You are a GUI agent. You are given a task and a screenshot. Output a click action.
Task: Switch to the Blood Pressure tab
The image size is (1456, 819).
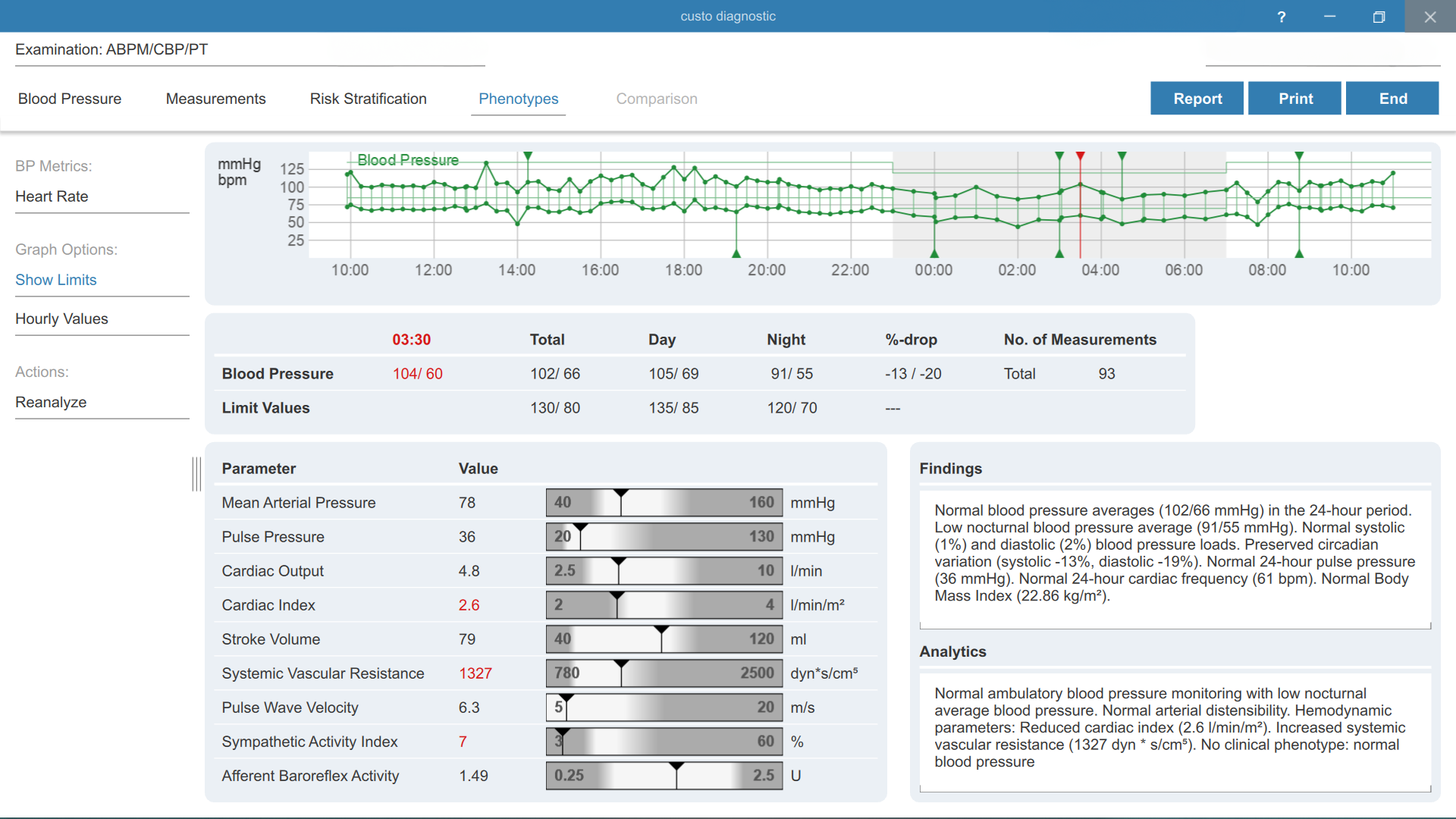70,99
